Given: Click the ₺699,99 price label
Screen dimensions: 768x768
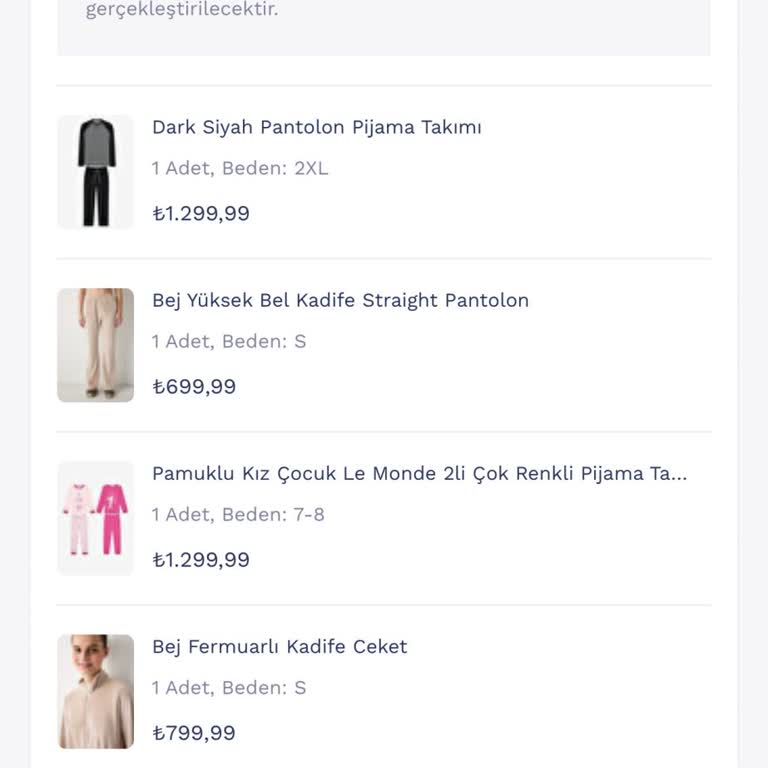Looking at the screenshot, I should pos(194,386).
